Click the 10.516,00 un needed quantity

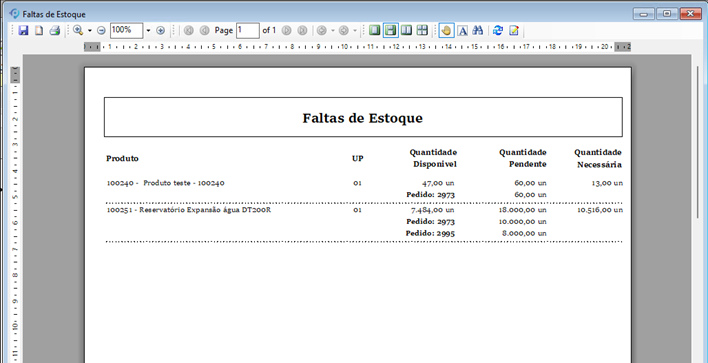point(600,209)
